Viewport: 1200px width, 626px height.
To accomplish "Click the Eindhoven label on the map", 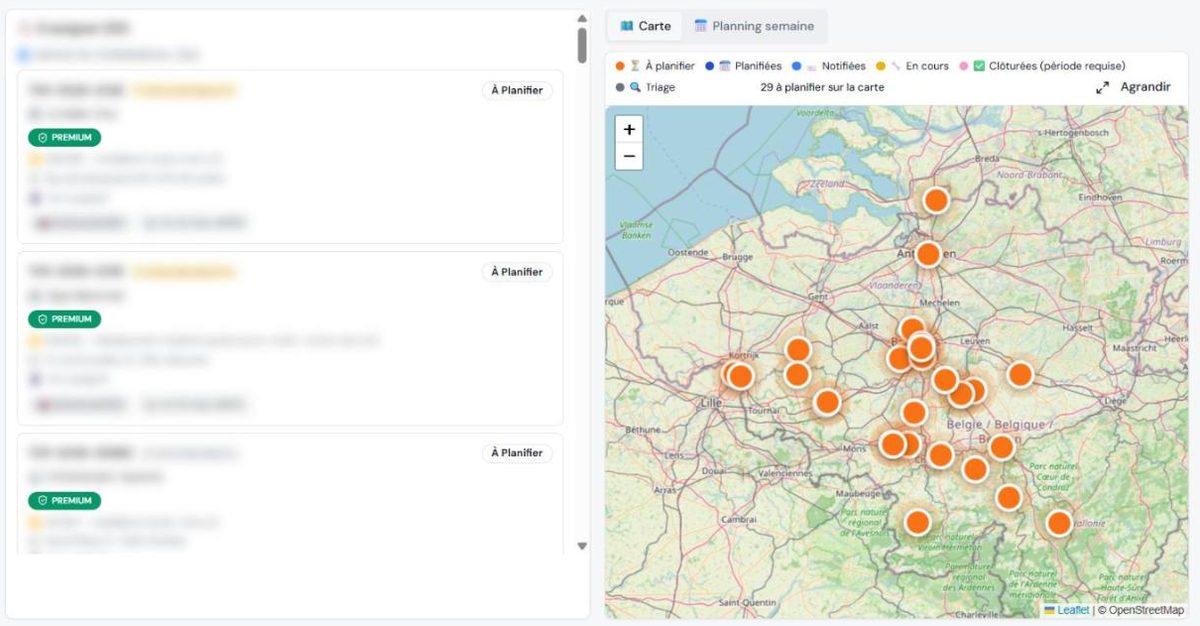I will 1099,197.
